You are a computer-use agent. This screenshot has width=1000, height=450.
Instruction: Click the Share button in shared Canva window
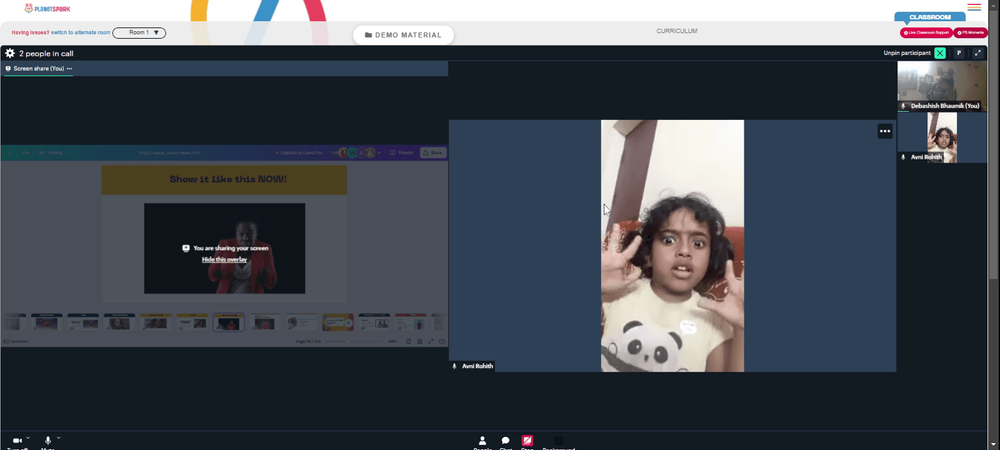click(433, 153)
